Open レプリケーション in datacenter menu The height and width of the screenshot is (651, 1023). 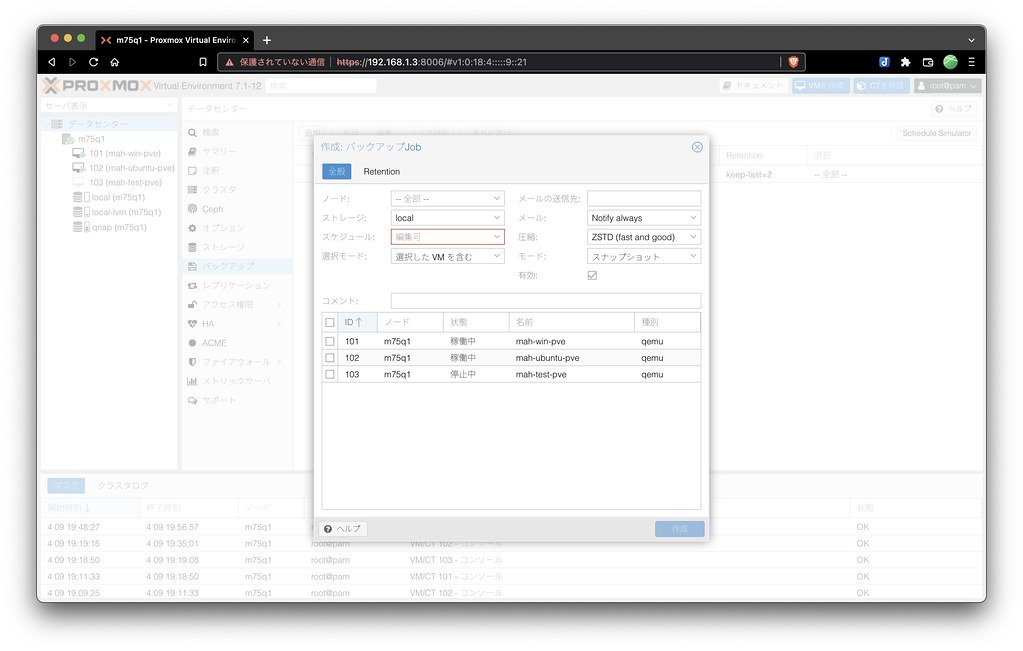click(x=236, y=285)
